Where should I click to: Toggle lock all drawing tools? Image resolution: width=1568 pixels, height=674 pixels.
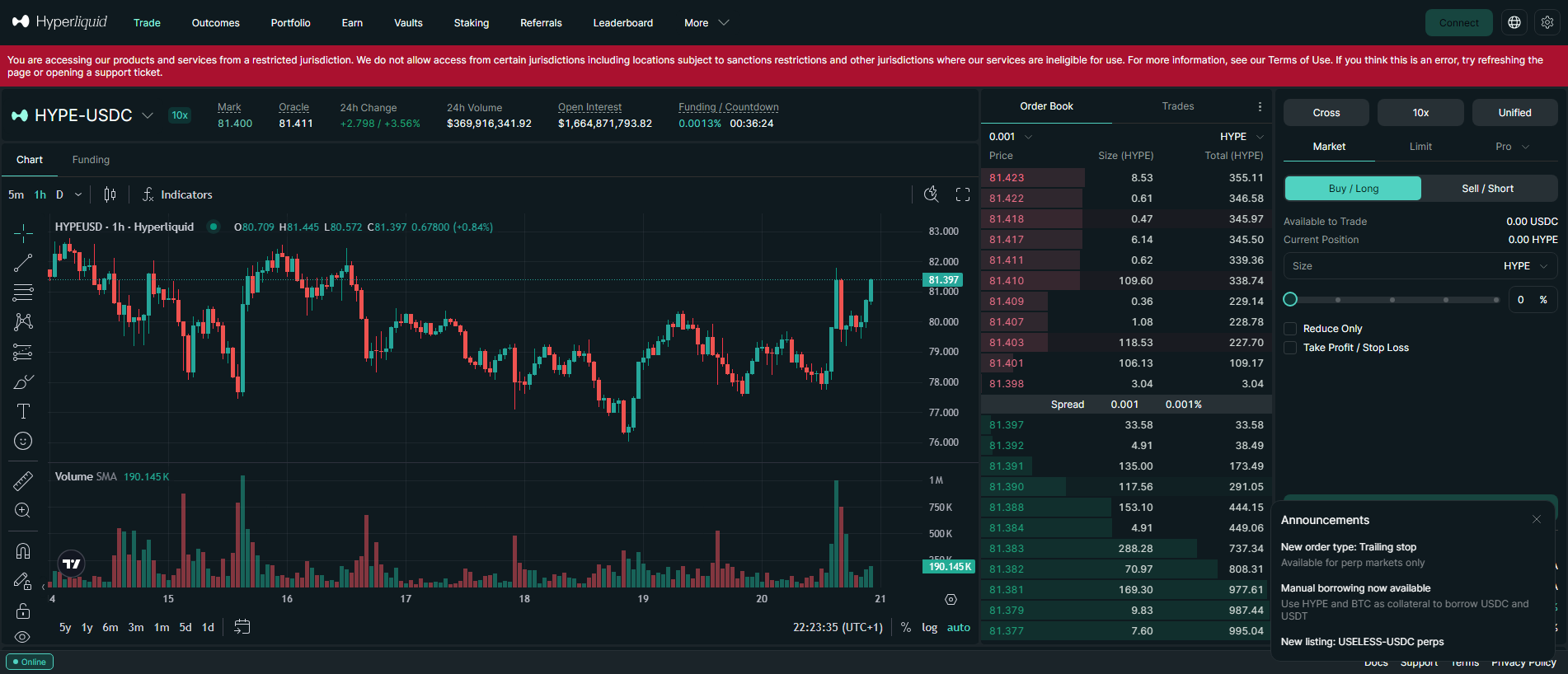pyautogui.click(x=23, y=611)
